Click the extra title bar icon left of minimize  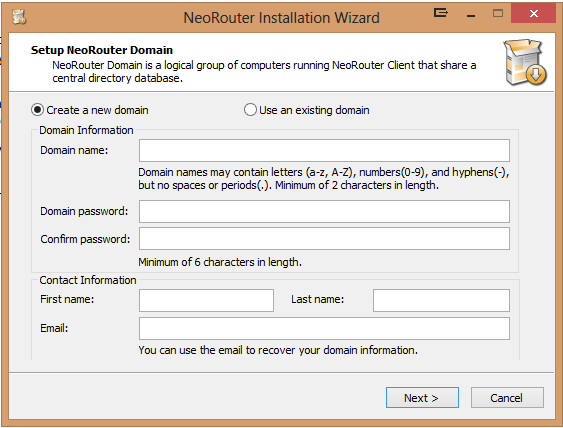click(x=441, y=13)
